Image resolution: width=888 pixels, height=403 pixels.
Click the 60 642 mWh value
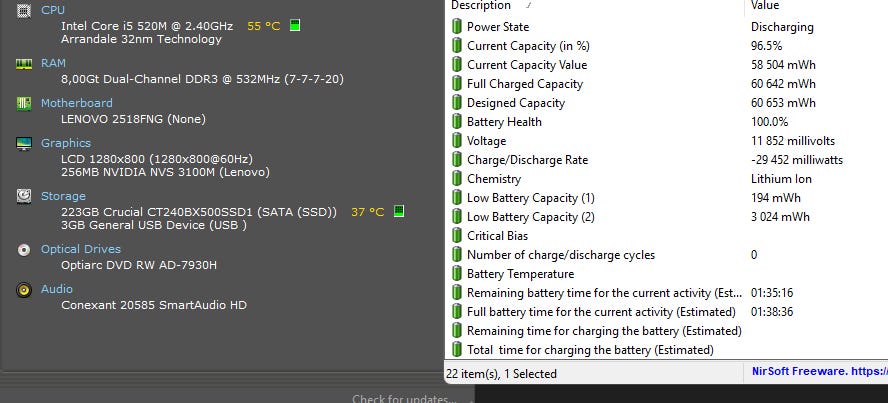tap(783, 84)
